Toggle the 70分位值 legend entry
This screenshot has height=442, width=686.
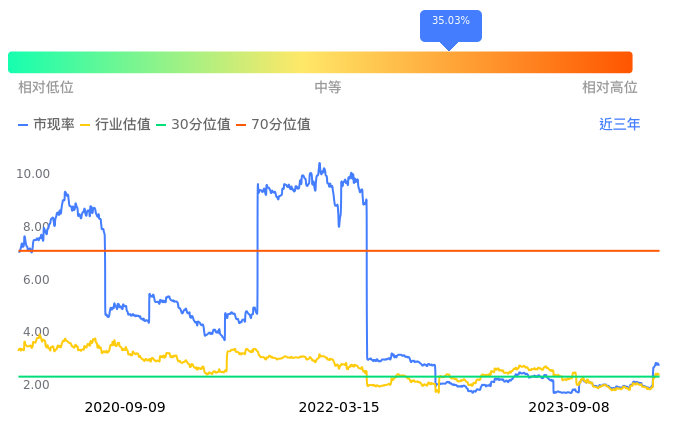(x=273, y=125)
